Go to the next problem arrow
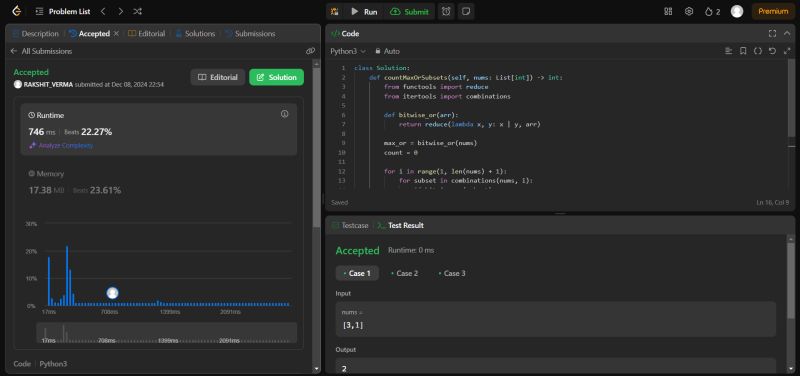 click(120, 11)
